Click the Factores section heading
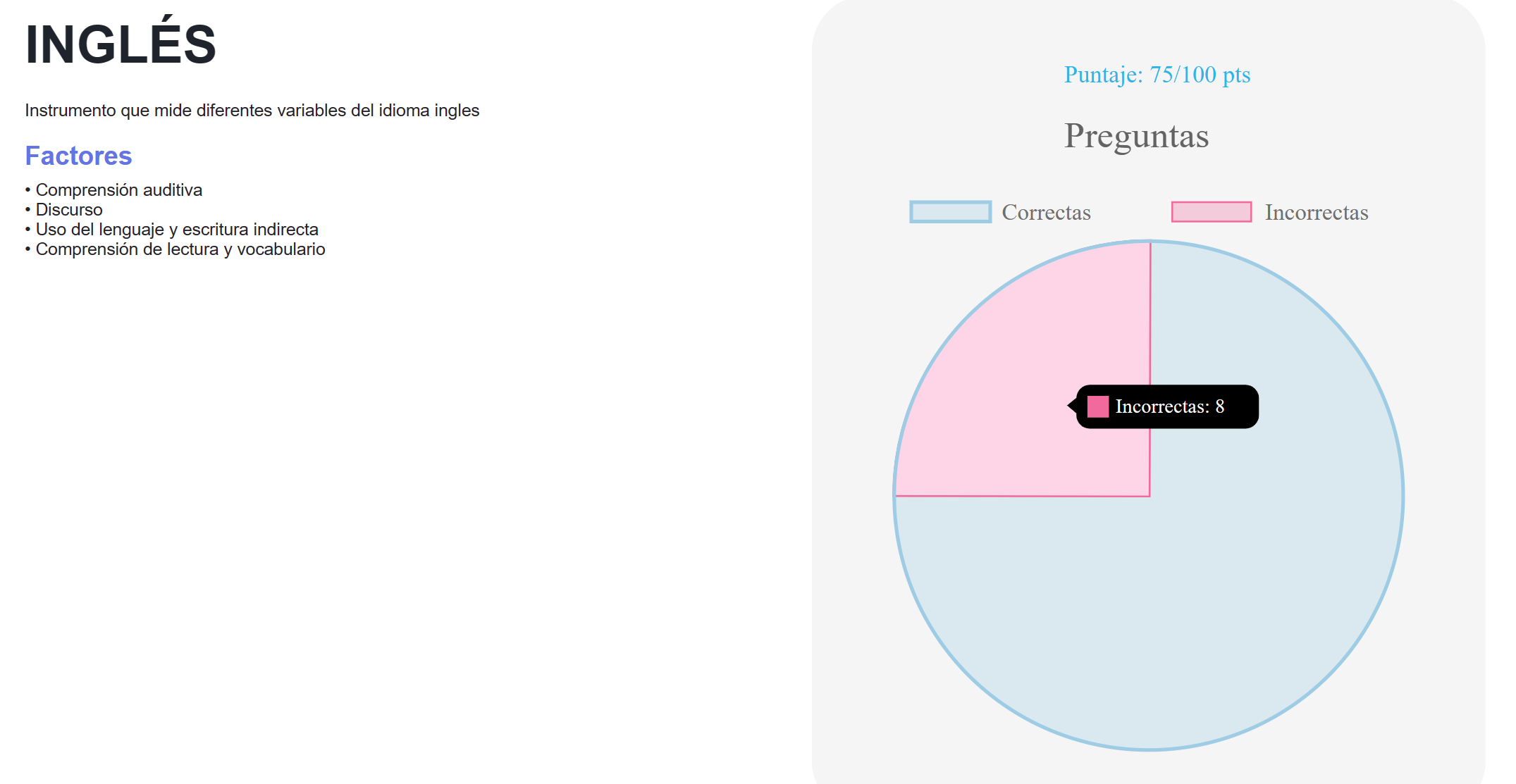This screenshot has width=1516, height=784. coord(78,156)
